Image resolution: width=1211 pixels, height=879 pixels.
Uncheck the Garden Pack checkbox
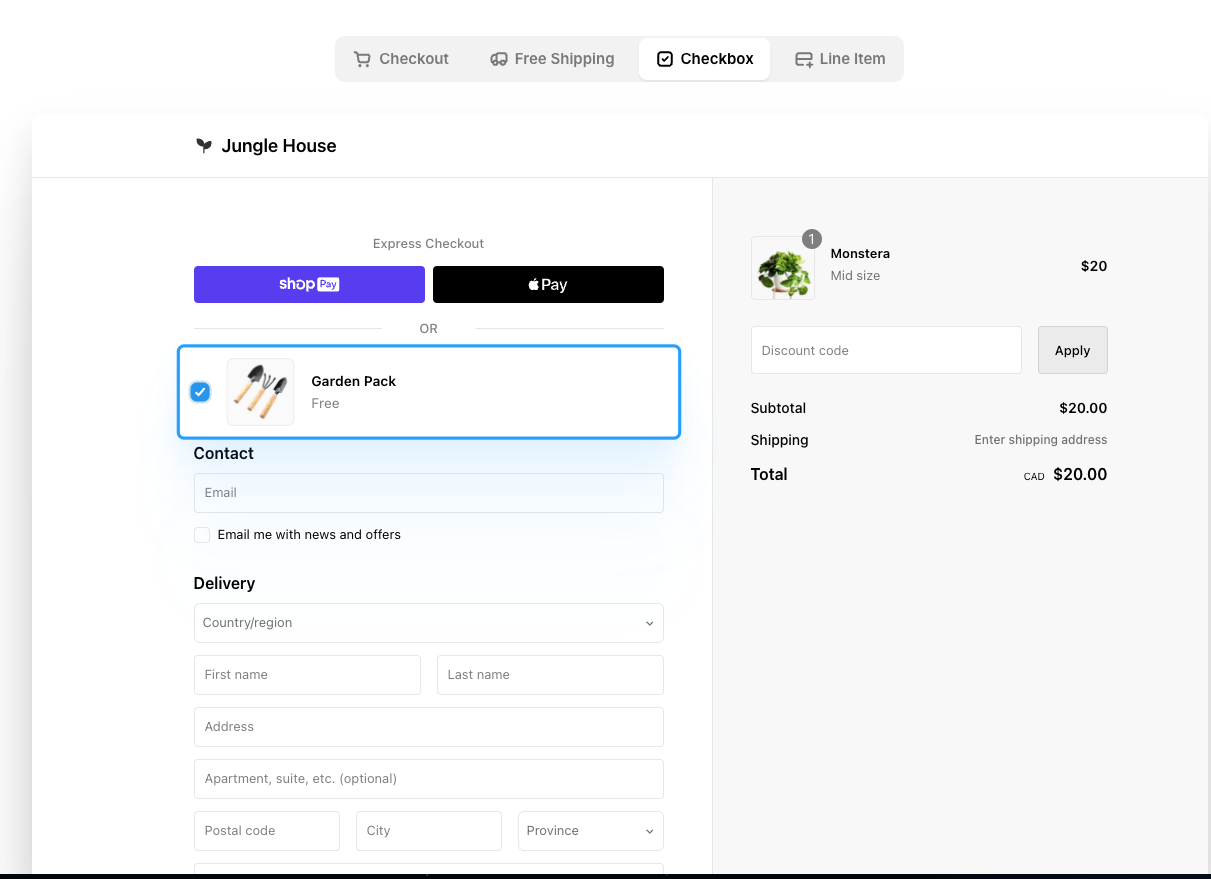pyautogui.click(x=200, y=392)
